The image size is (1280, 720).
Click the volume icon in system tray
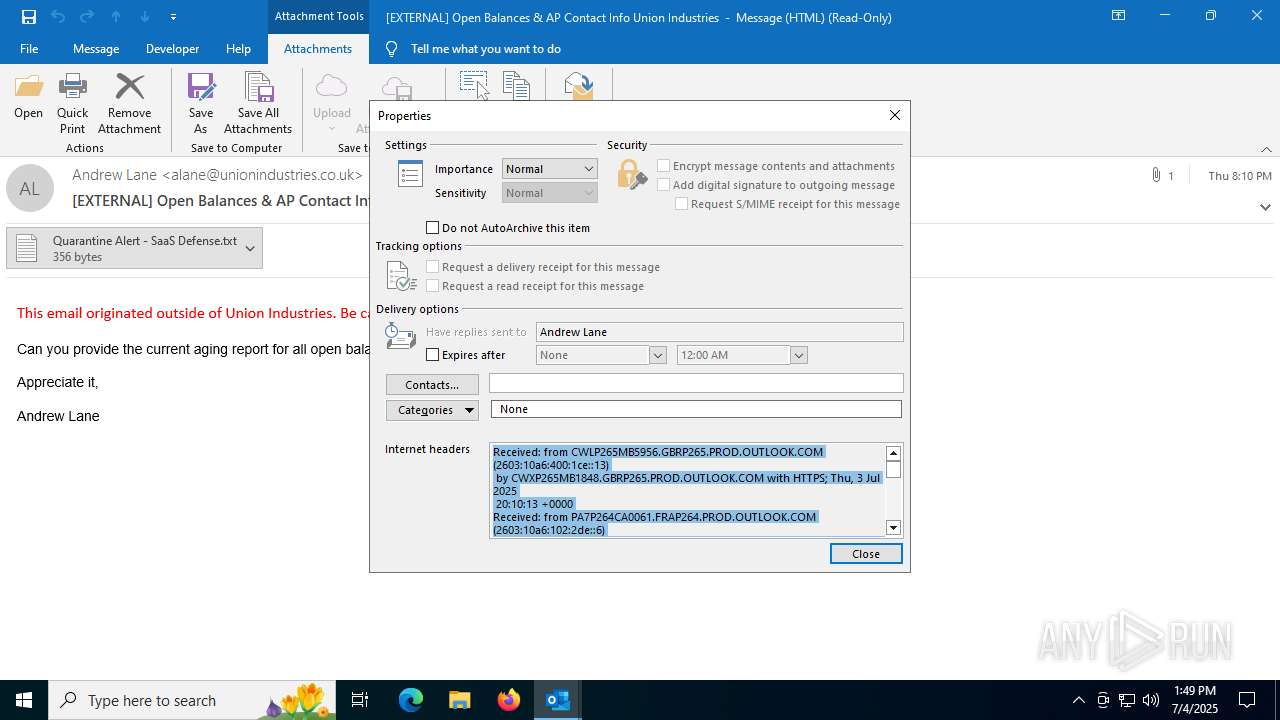[1151, 700]
